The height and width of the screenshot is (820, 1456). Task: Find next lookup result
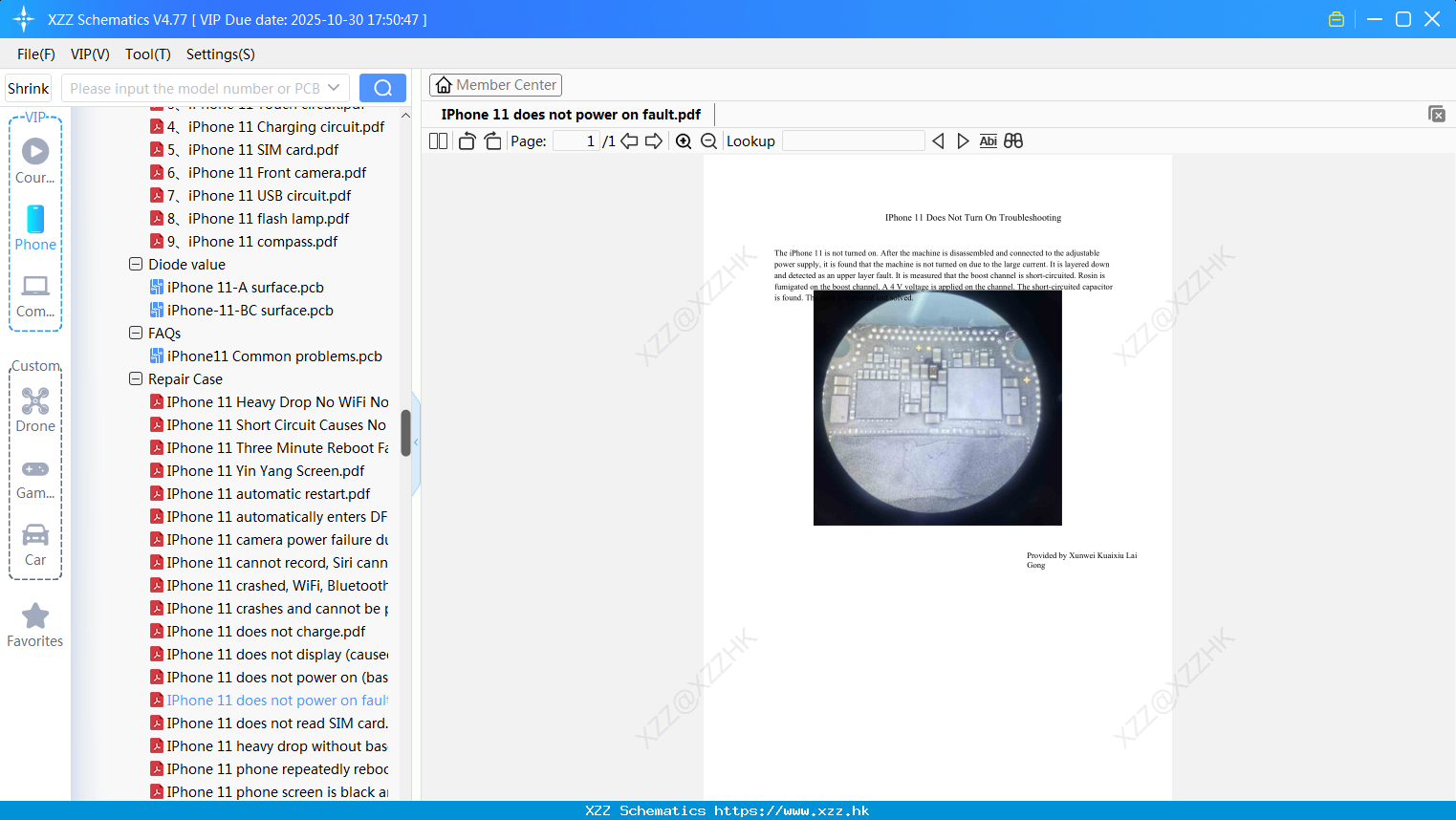coord(963,140)
